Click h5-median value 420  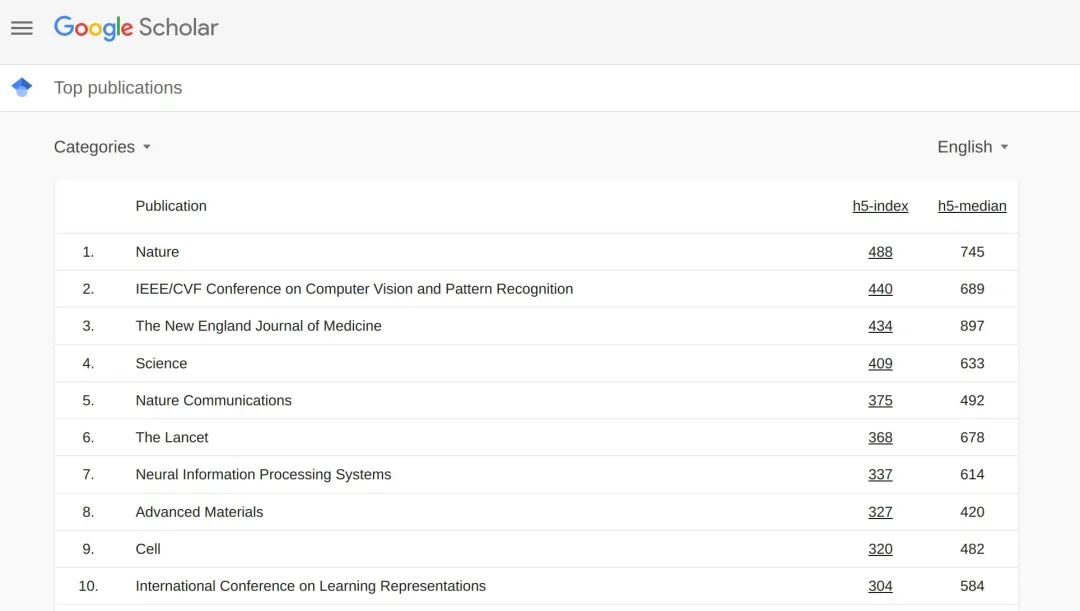click(x=972, y=512)
